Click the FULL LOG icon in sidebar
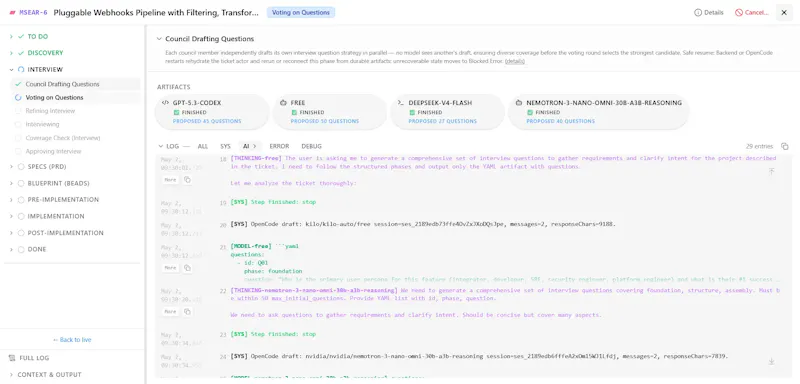 [12, 358]
